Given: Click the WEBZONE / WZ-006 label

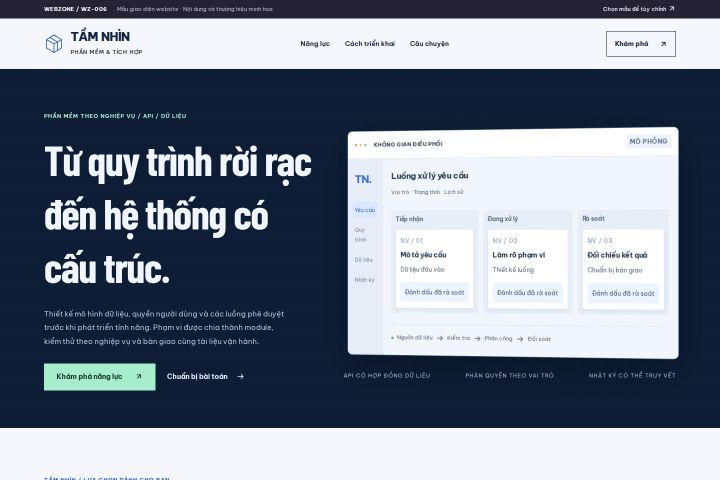Looking at the screenshot, I should 75,9.
